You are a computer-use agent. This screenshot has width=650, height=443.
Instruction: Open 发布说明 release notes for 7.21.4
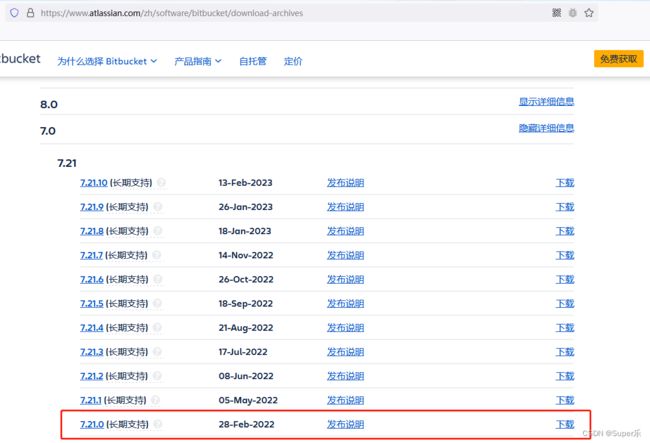[x=345, y=328]
